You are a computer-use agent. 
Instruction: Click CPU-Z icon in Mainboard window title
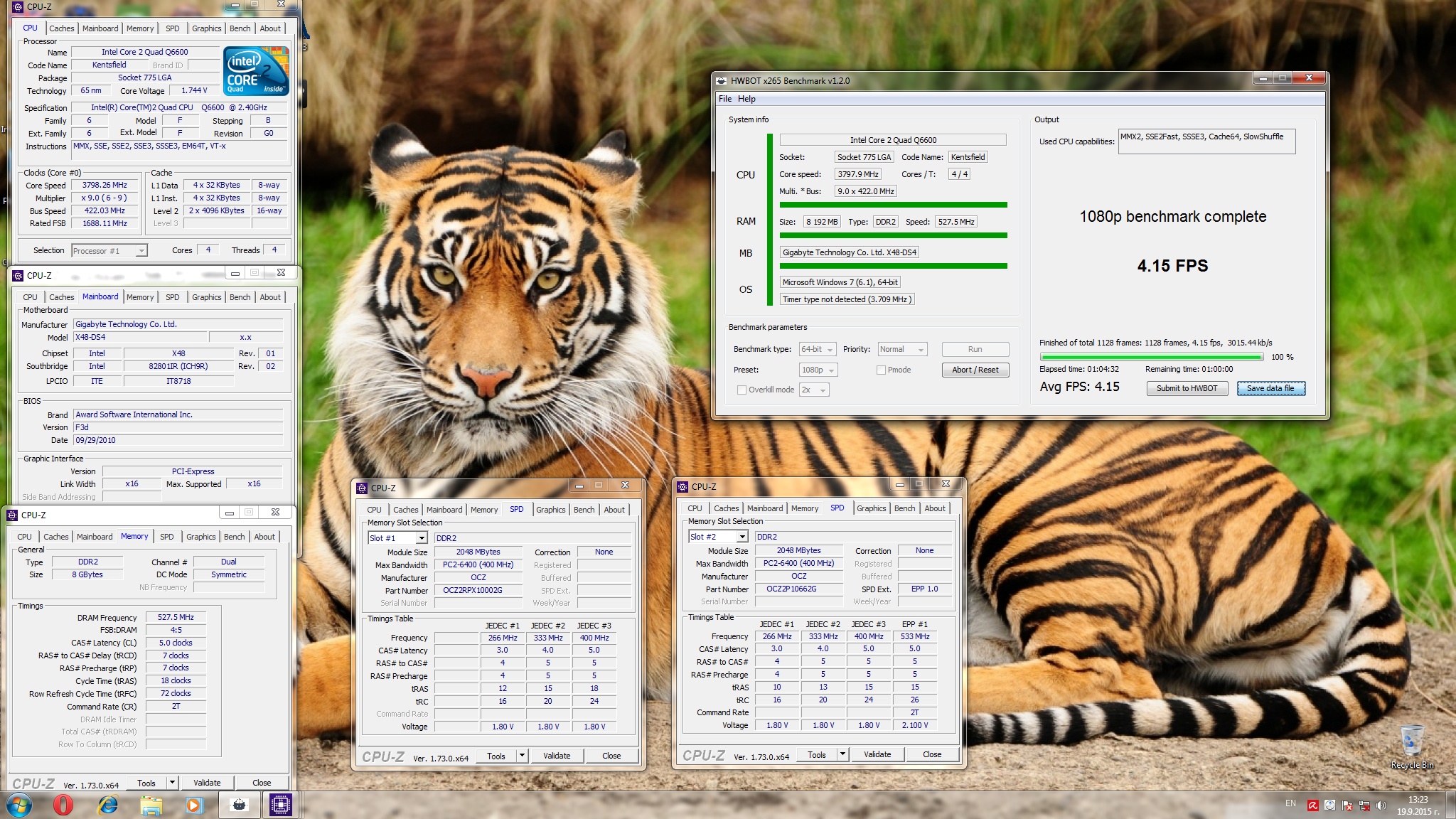(x=18, y=275)
